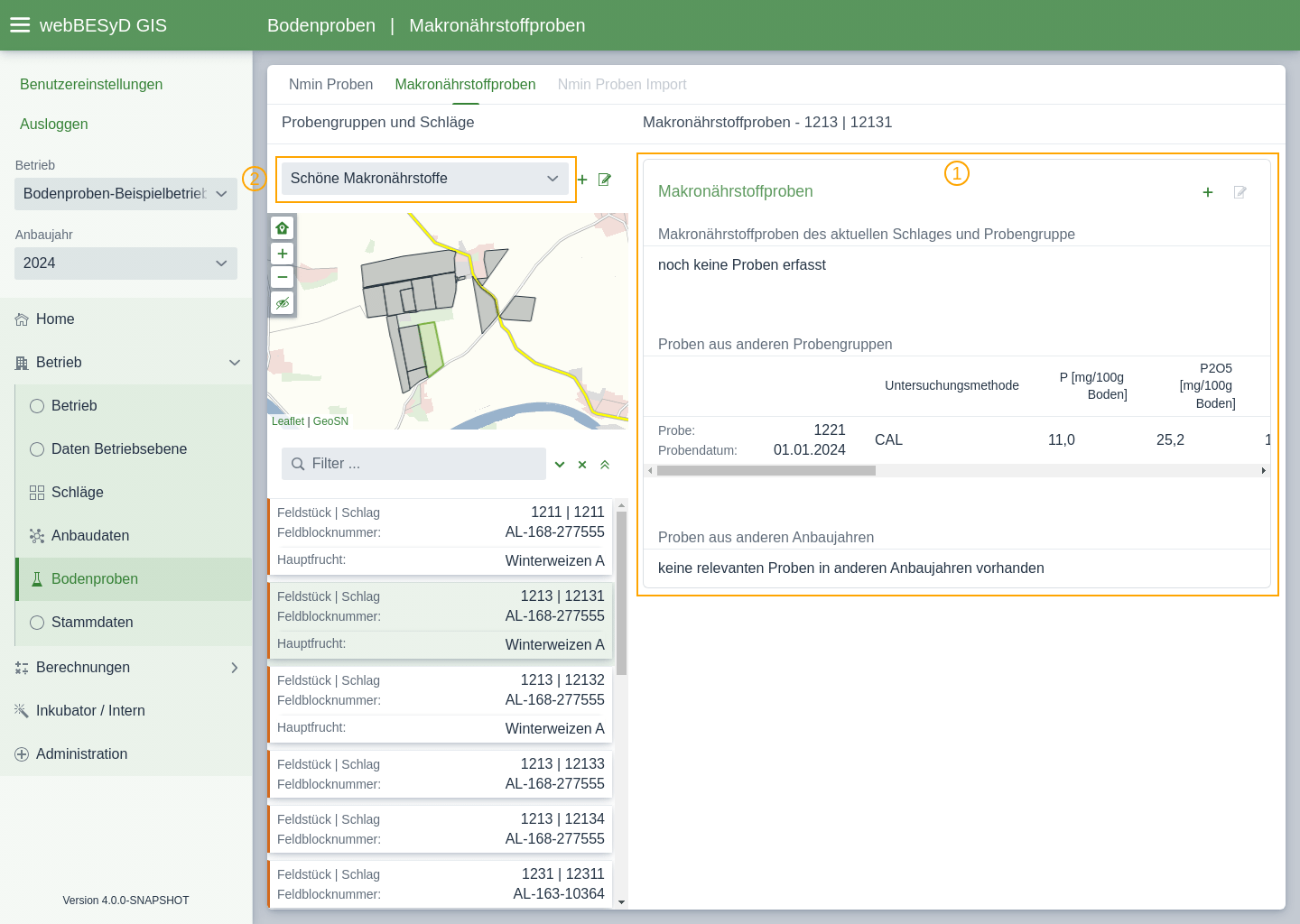Click the Probe 1221 table row
The width and height of the screenshot is (1300, 924).
[x=957, y=440]
